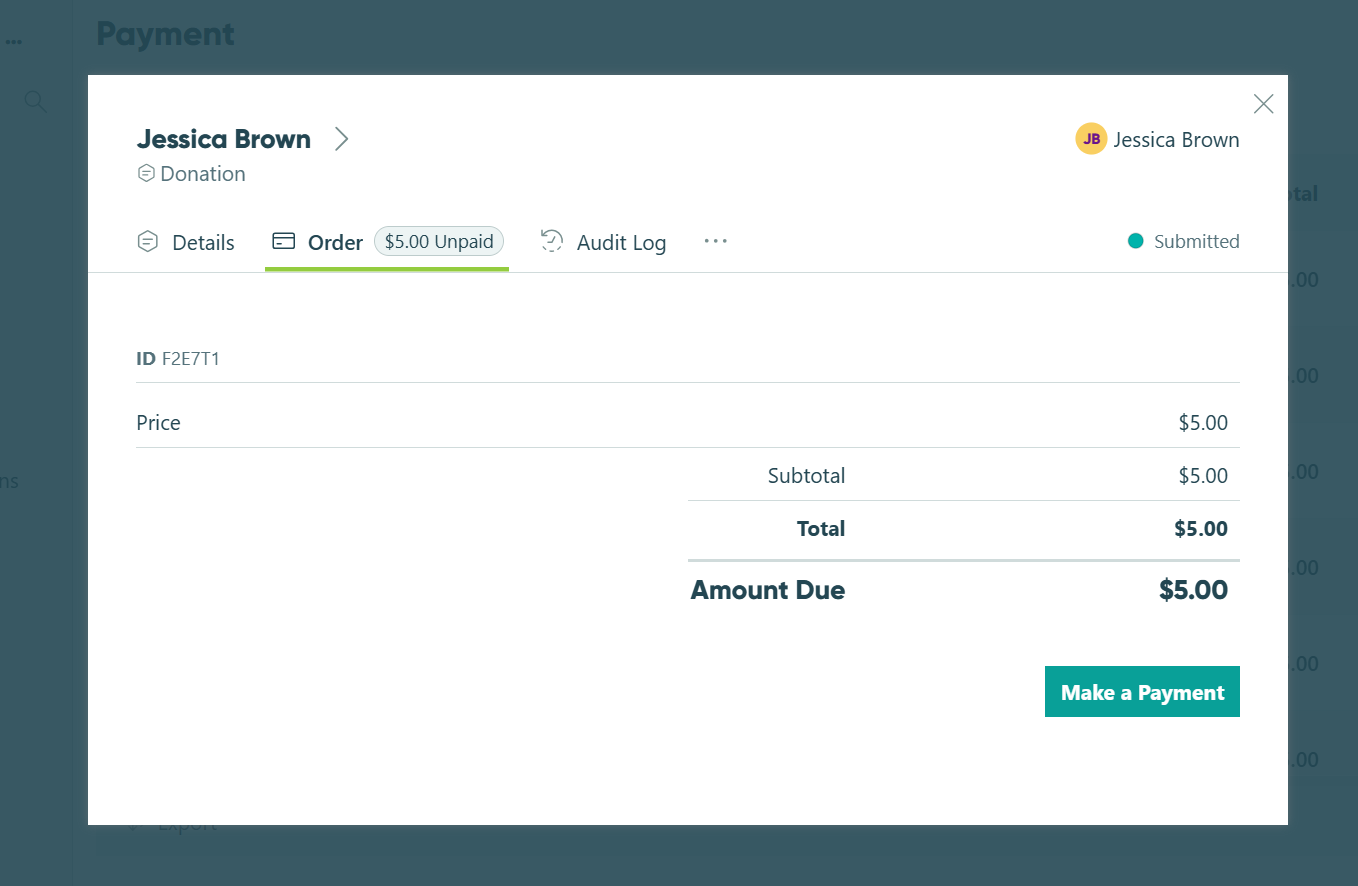The width and height of the screenshot is (1358, 886).
Task: Click the green Submitted status dot
Action: coord(1135,241)
